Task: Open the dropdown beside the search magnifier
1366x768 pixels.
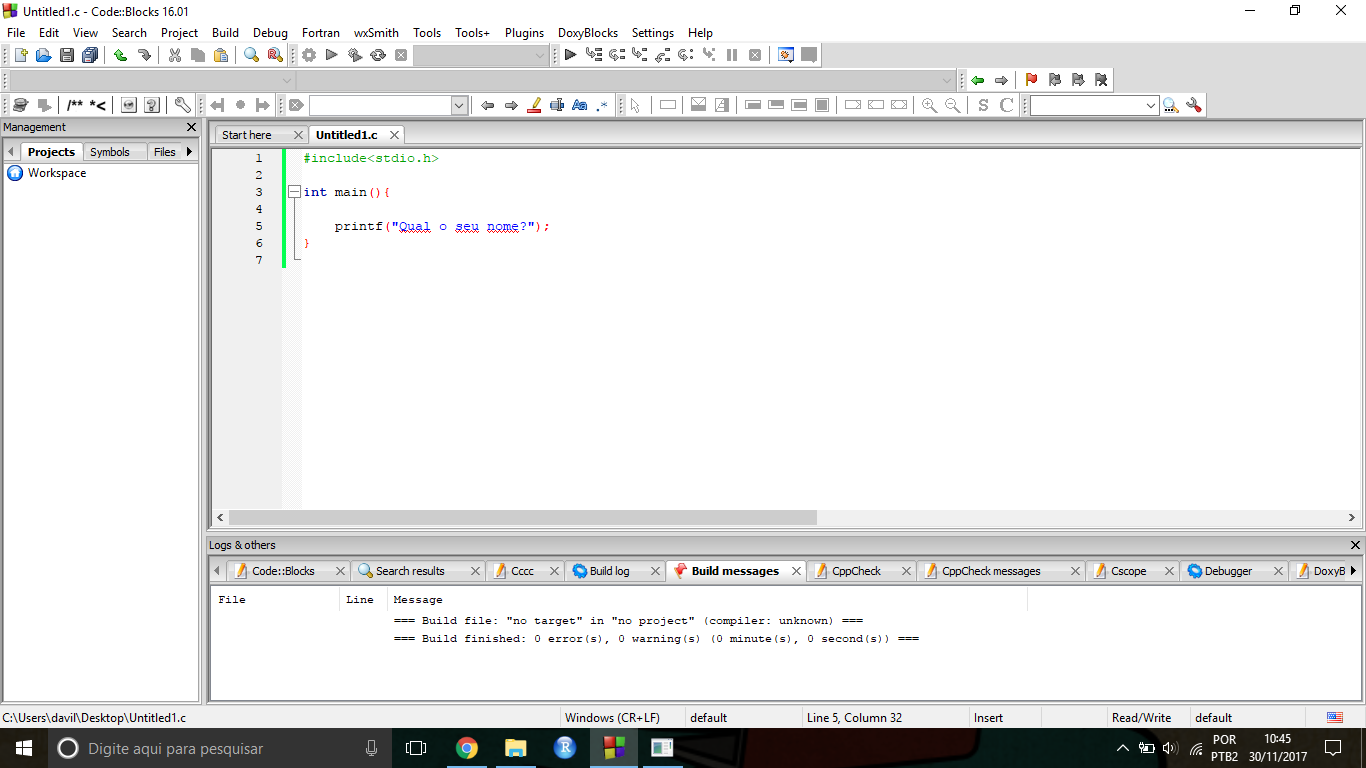Action: click(x=1151, y=105)
